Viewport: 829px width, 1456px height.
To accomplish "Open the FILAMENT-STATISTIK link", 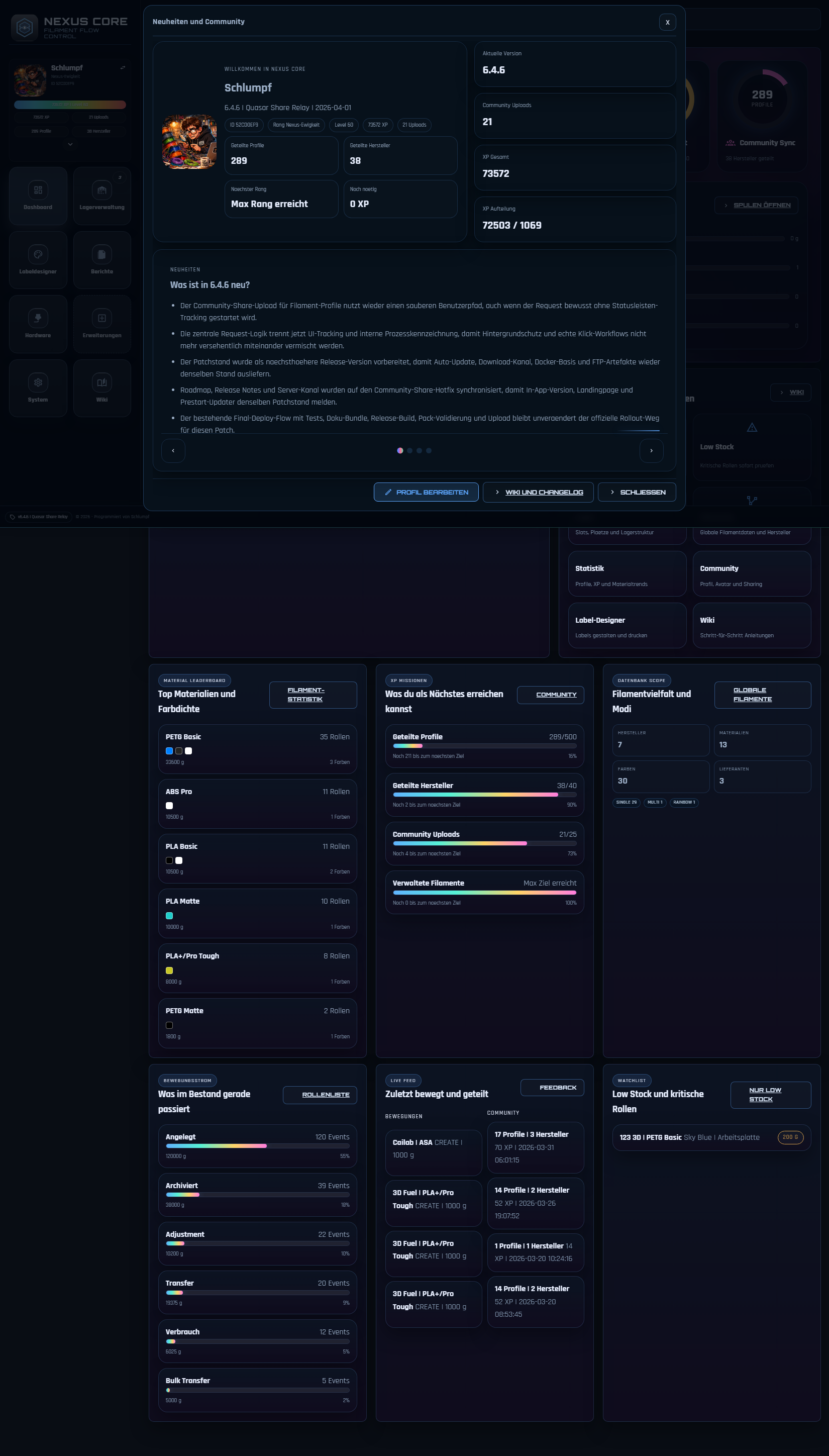I will pyautogui.click(x=313, y=695).
